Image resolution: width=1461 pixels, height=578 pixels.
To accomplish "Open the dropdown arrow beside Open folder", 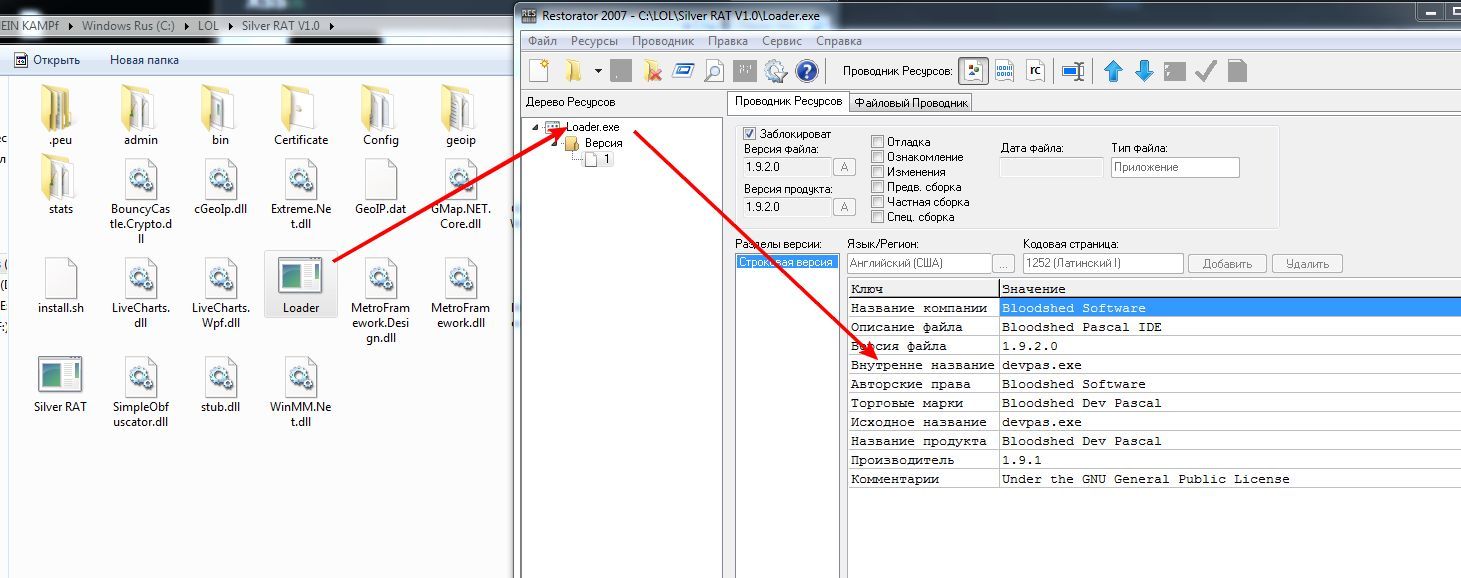I will [598, 71].
